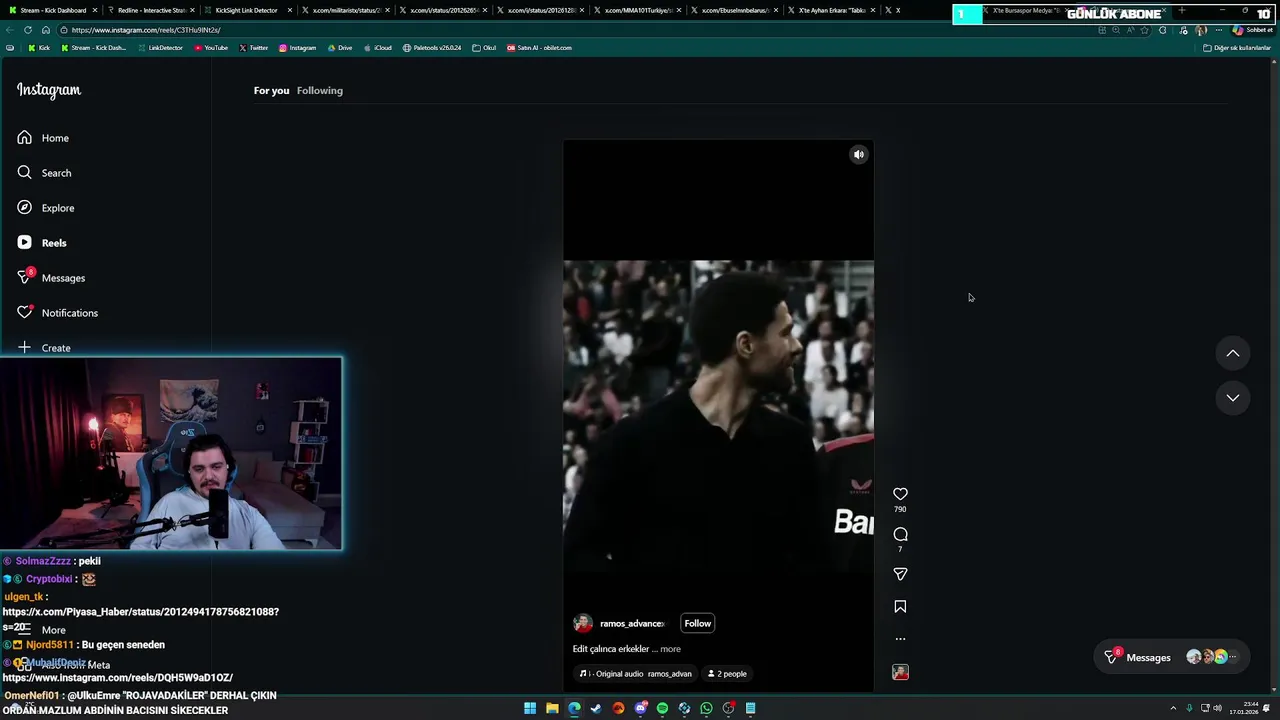View the 2 people tagged
This screenshot has width=1280, height=720.
(727, 674)
